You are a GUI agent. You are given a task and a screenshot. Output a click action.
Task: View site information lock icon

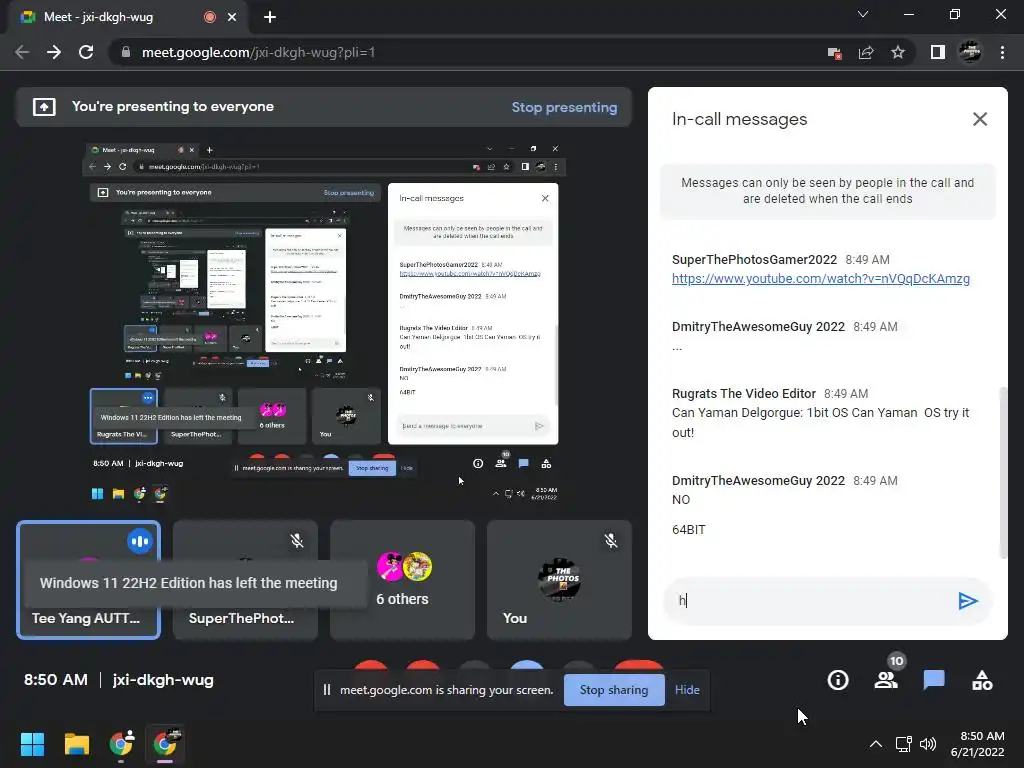126,52
